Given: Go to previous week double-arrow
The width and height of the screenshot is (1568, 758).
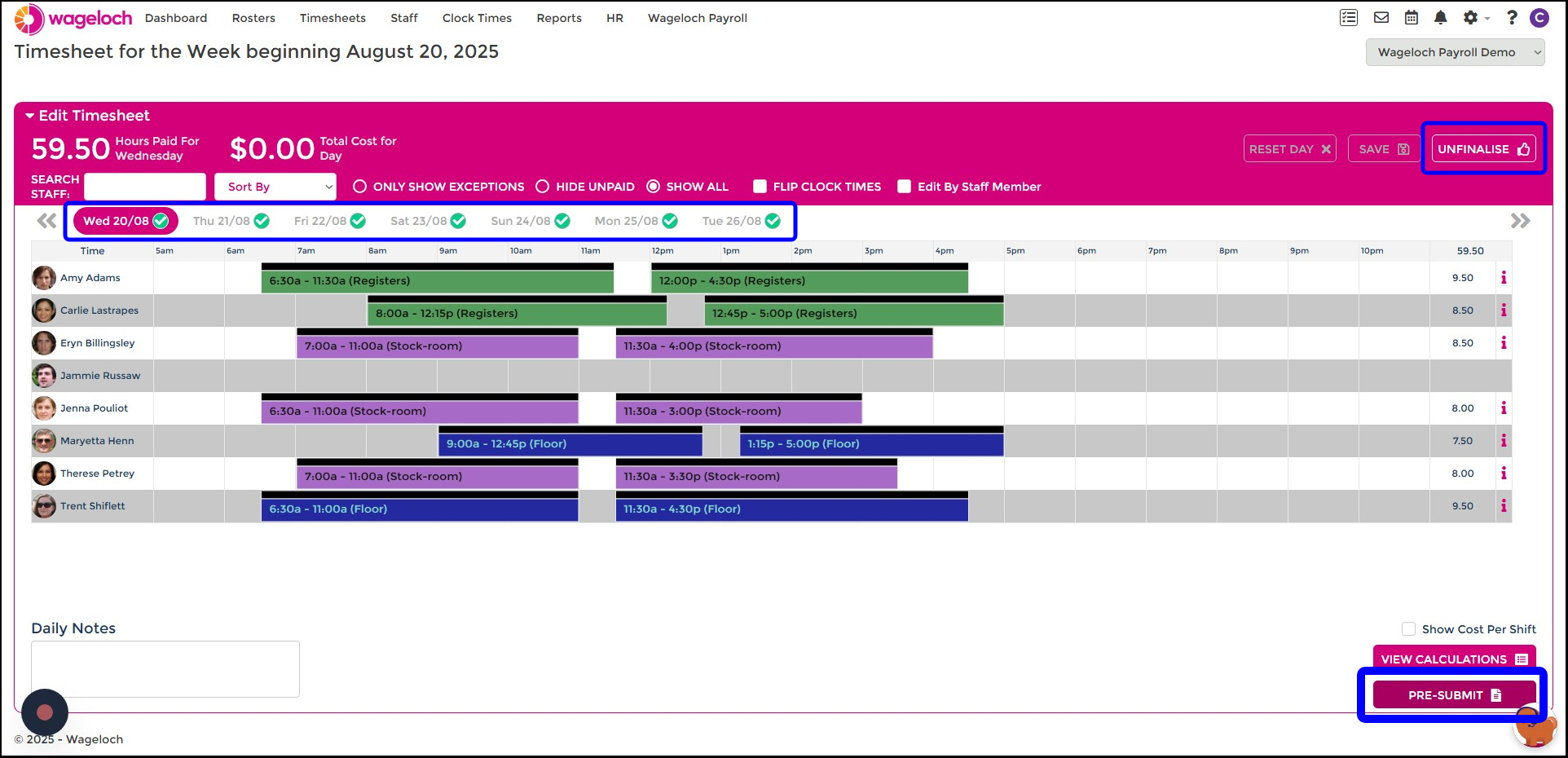Looking at the screenshot, I should point(46,221).
